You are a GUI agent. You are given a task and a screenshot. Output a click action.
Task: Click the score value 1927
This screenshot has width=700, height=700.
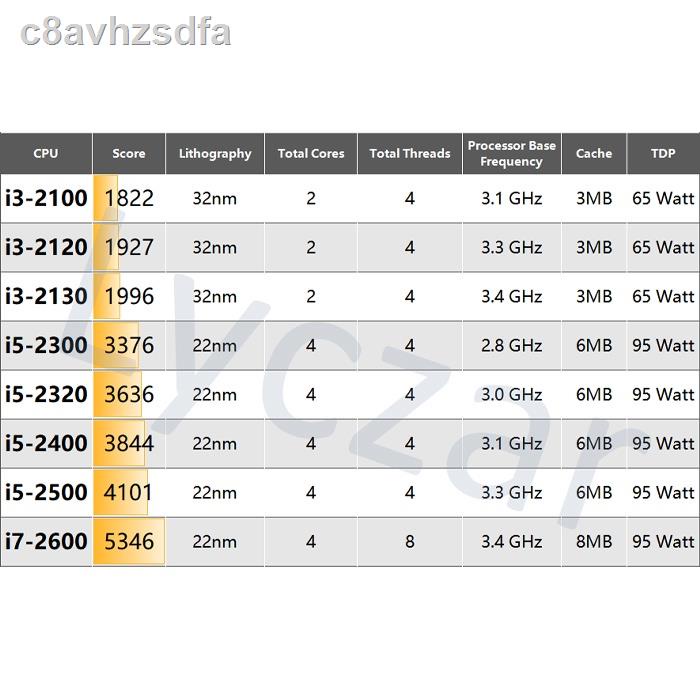[x=129, y=247]
